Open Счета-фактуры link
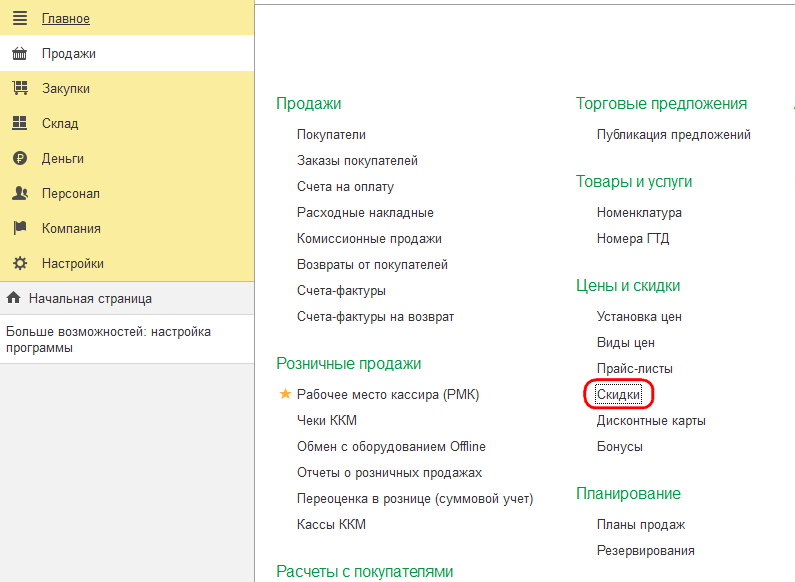795x582 pixels. pyautogui.click(x=341, y=290)
